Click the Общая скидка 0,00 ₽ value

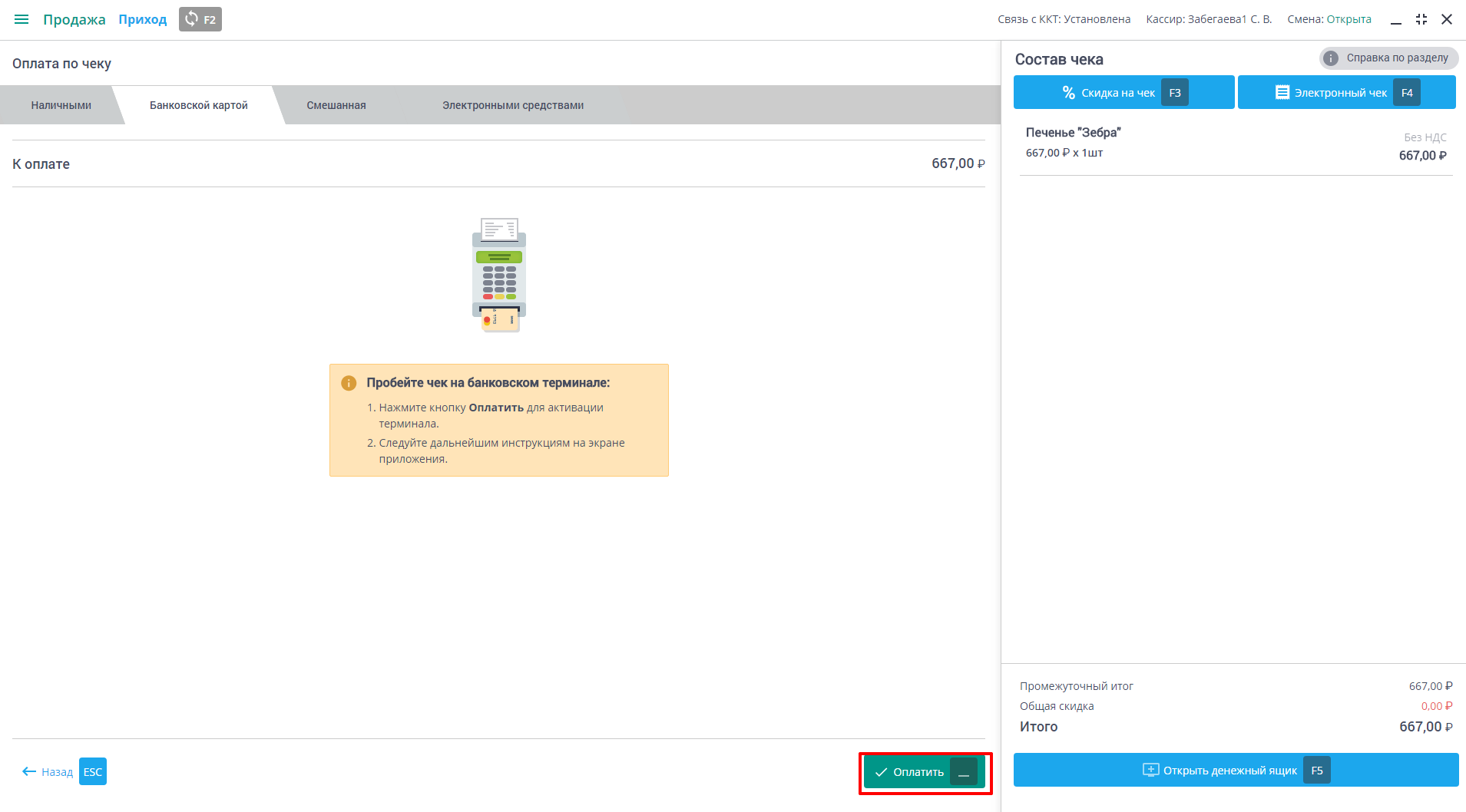click(x=1437, y=706)
